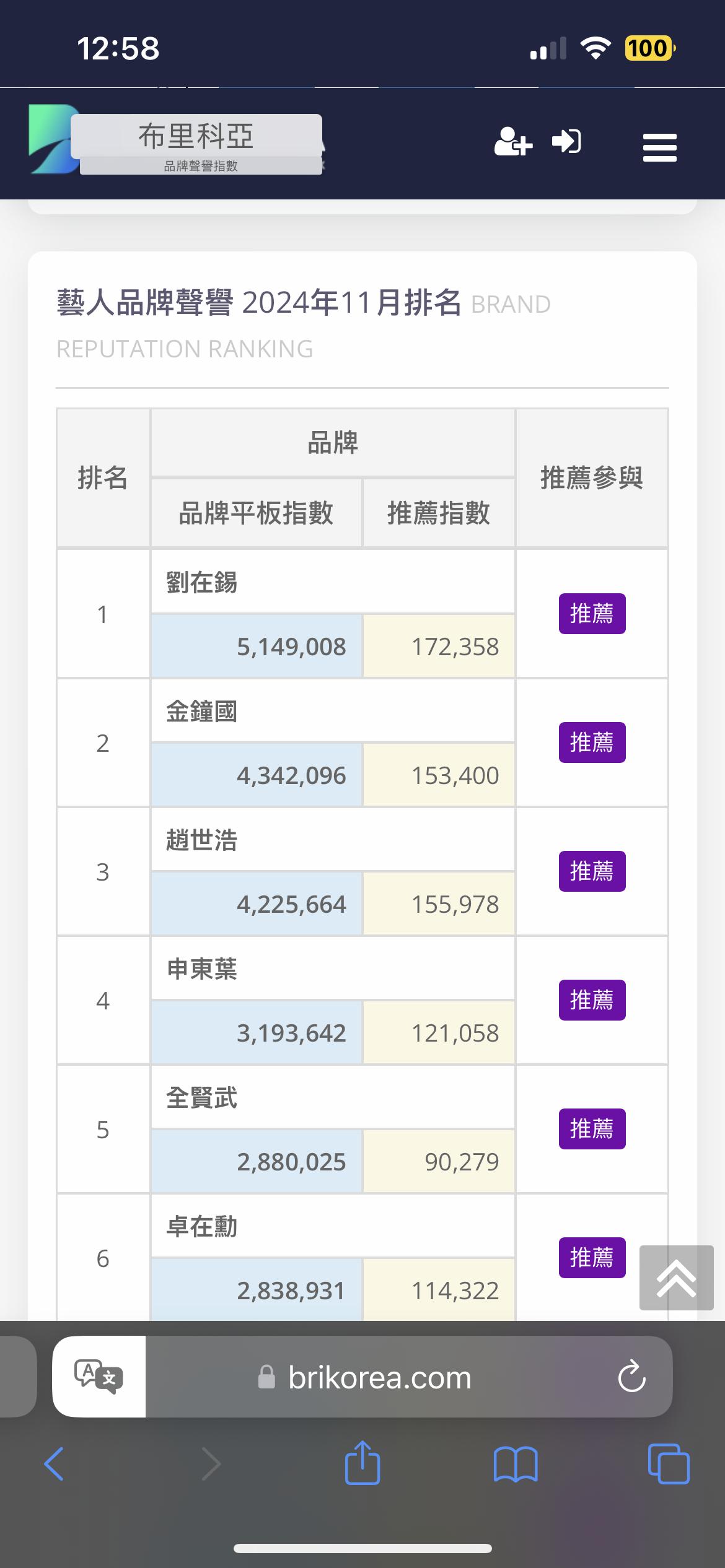Screen dimensions: 725x1568
Task: Tap the scroll-to-top double chevron button
Action: [x=676, y=1278]
